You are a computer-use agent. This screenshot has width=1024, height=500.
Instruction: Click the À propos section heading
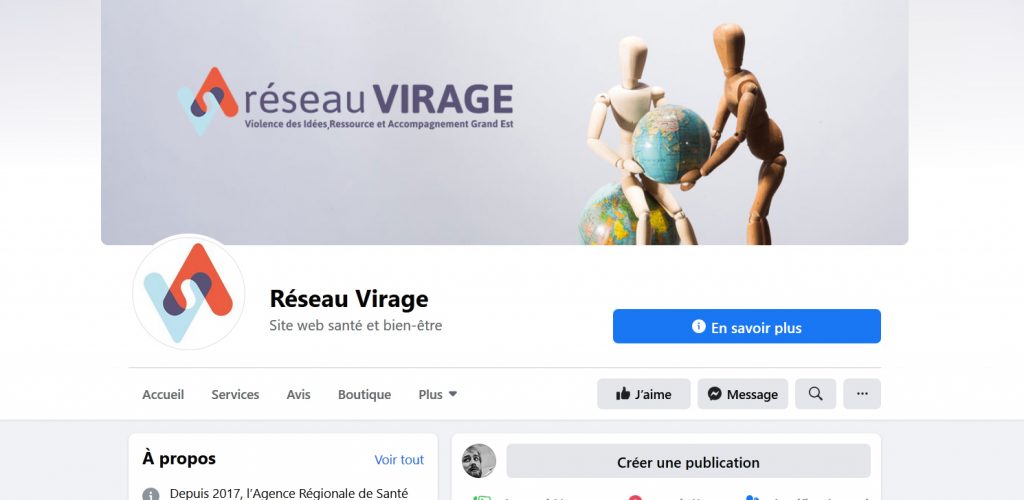(x=179, y=458)
